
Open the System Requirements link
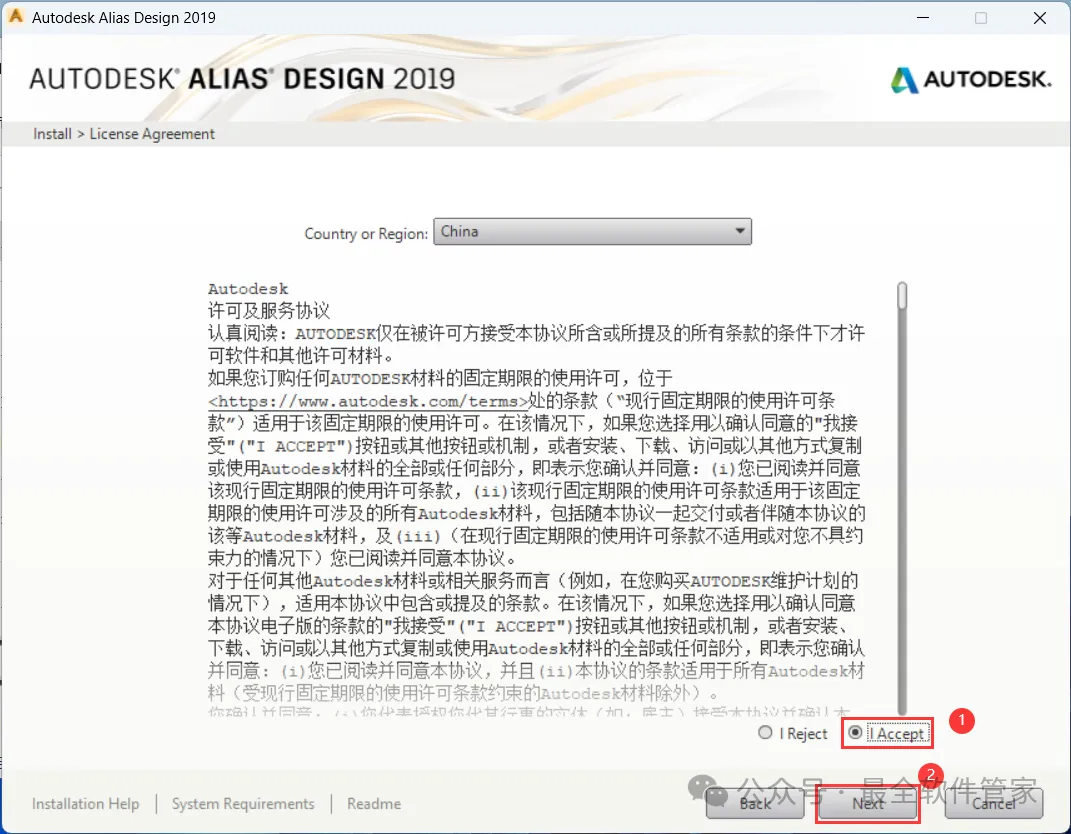click(243, 804)
